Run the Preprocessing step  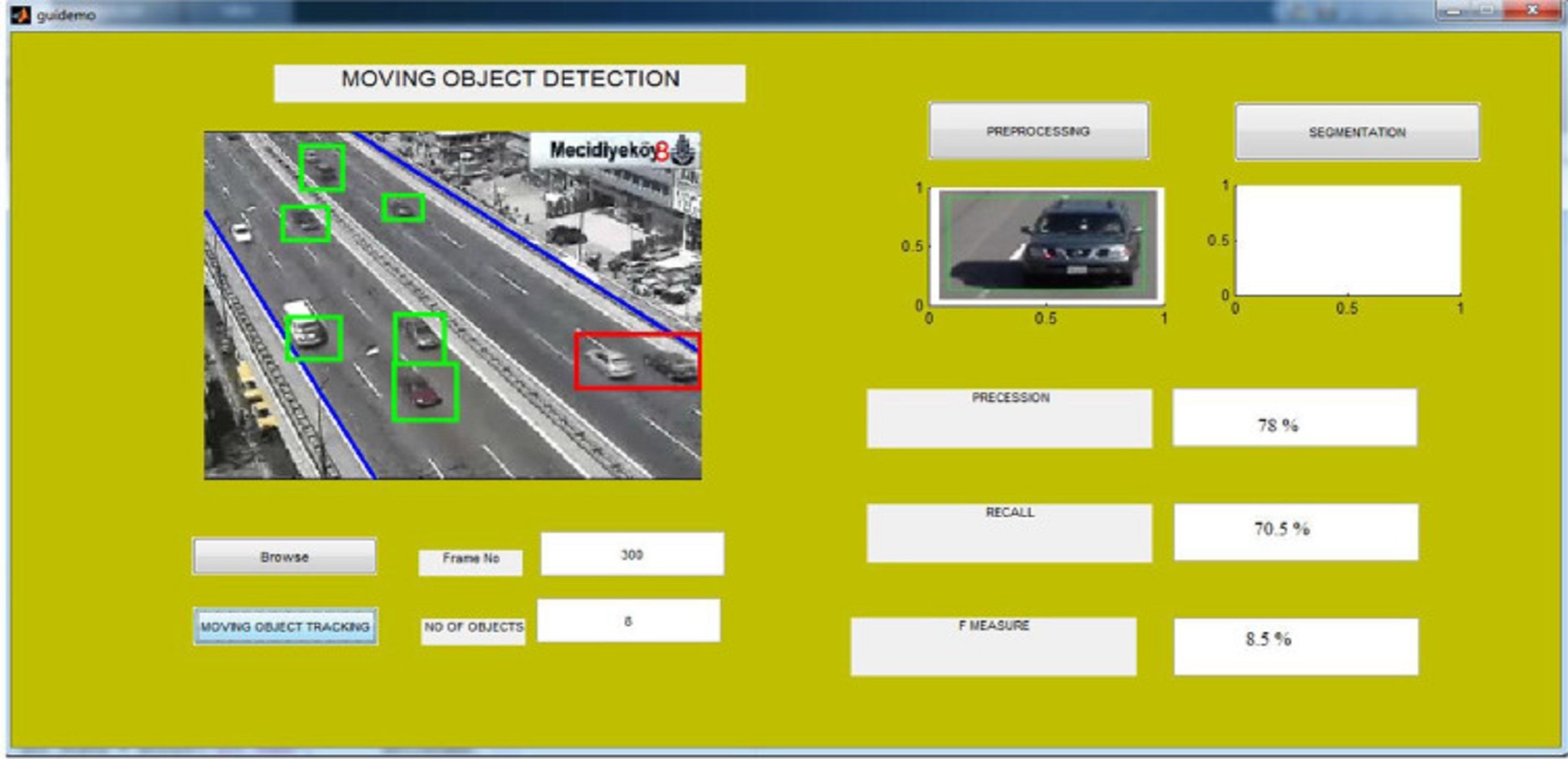1038,132
